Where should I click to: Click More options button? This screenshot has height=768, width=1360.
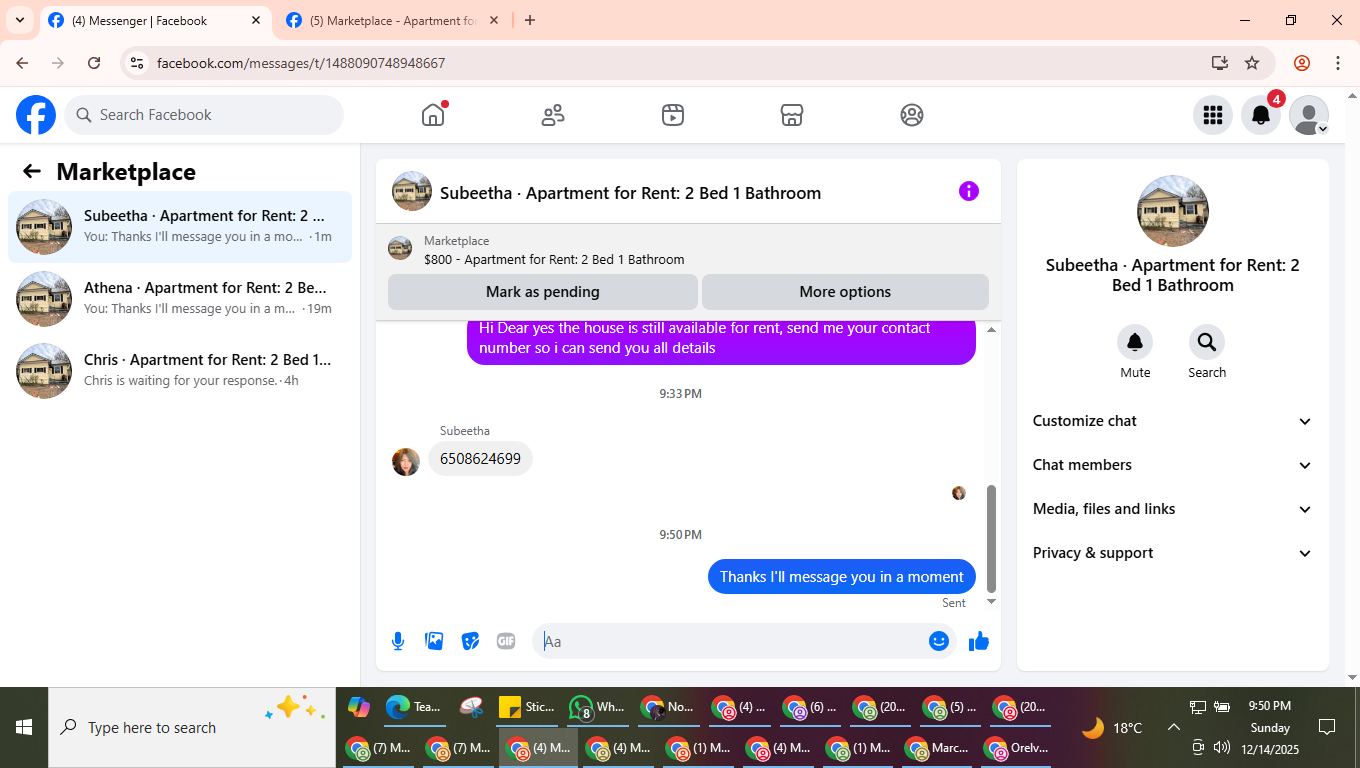tap(845, 292)
